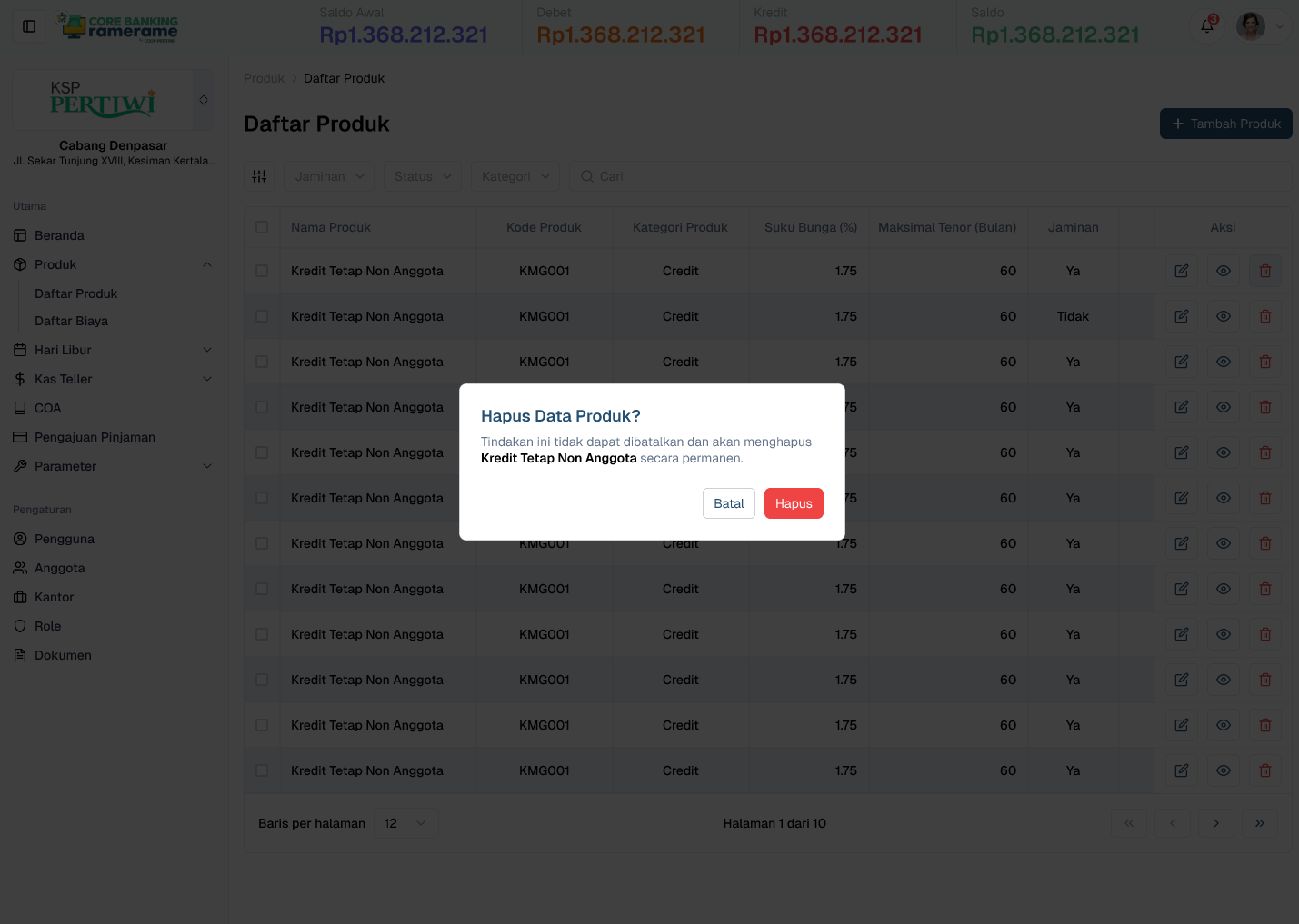Image resolution: width=1299 pixels, height=924 pixels.
Task: Open the Dokumen section icon
Action: point(20,654)
